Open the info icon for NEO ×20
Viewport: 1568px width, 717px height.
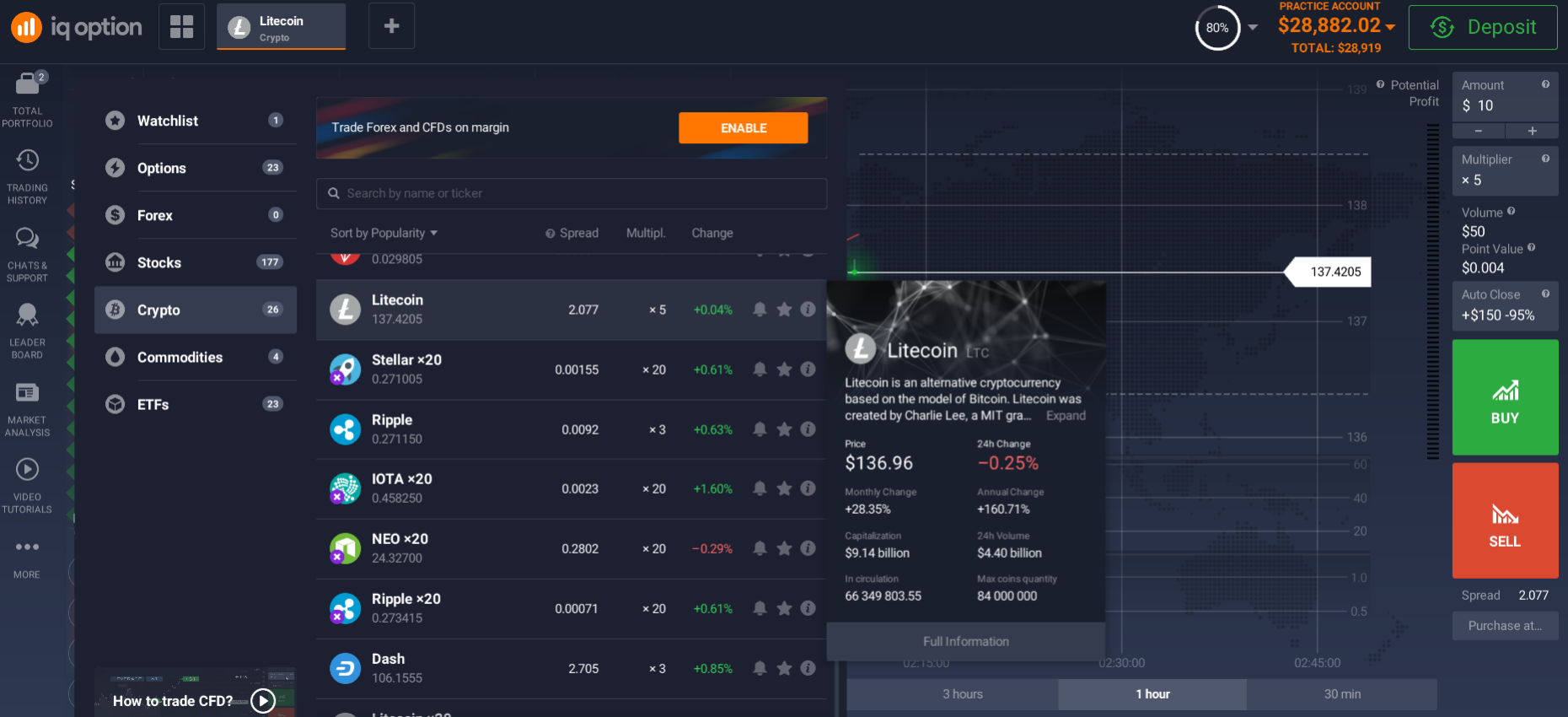(x=808, y=548)
